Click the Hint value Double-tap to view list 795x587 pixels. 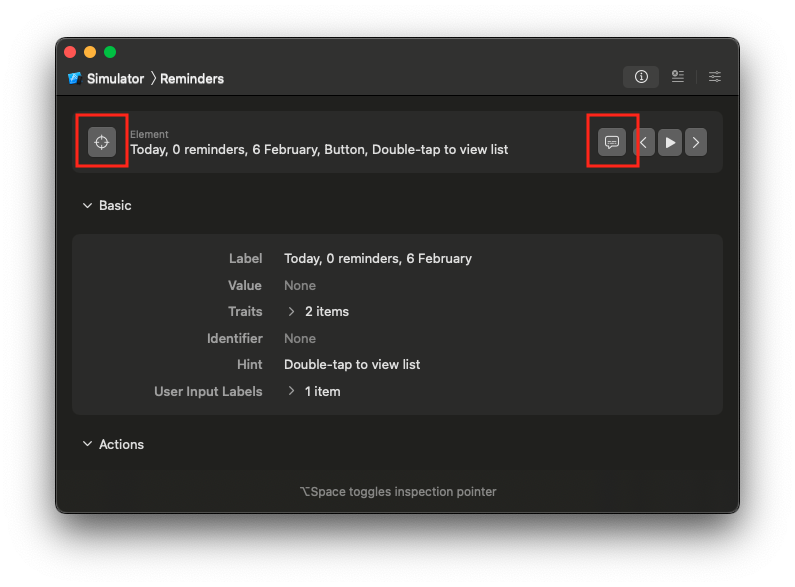point(352,364)
